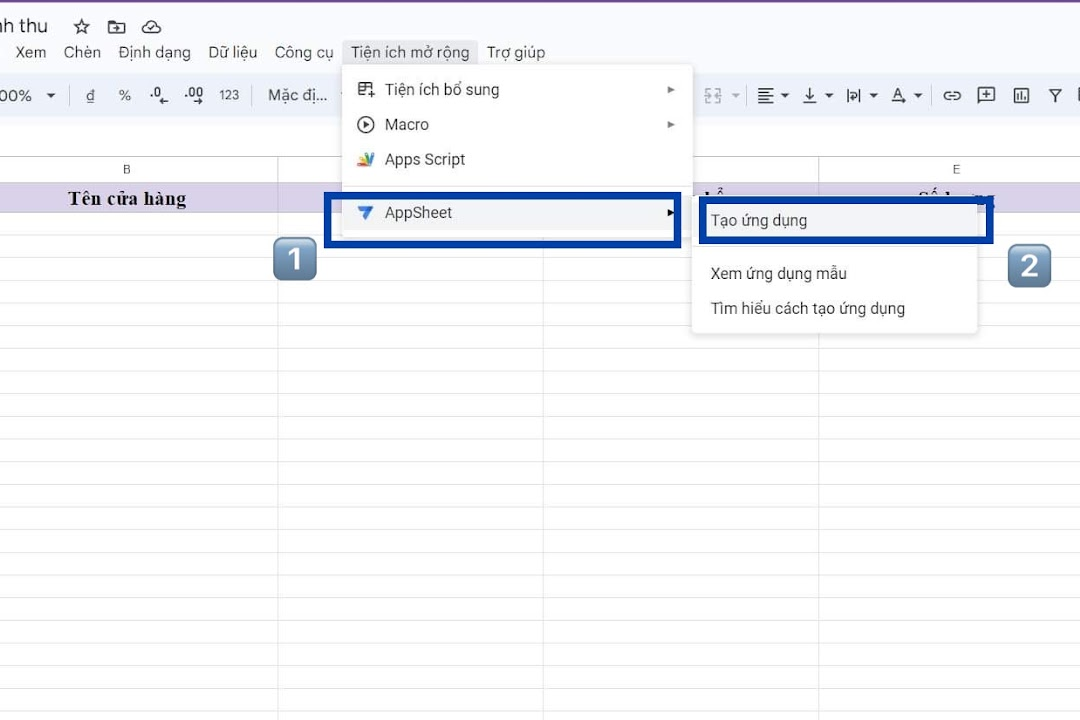Star the spreadsheet with the star icon
Viewport: 1080px width, 720px height.
click(x=82, y=27)
